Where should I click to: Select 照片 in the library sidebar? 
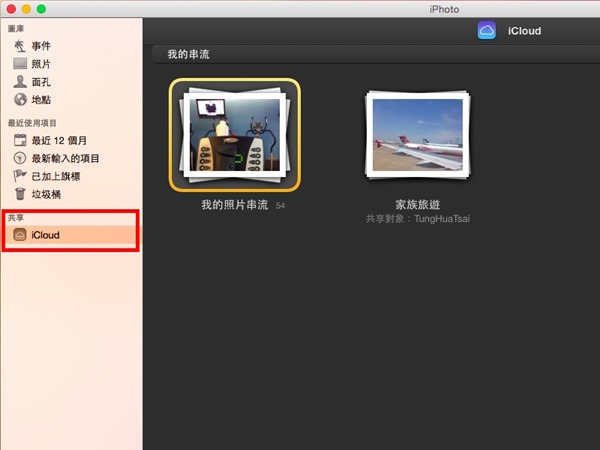41,64
